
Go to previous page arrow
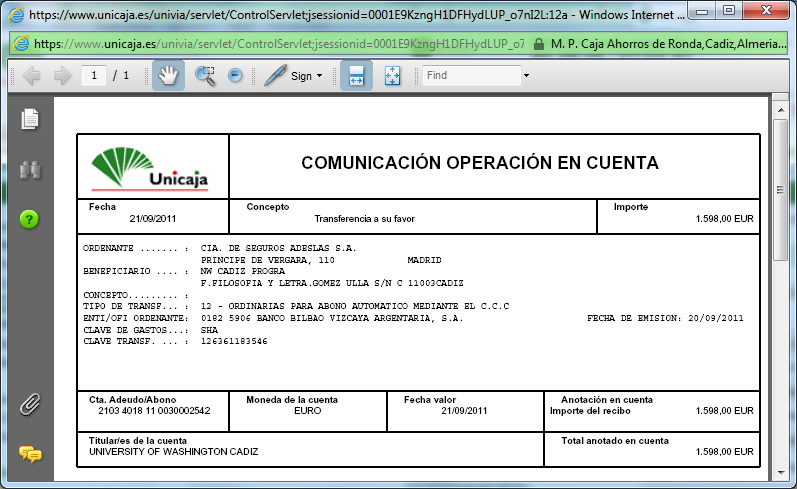click(x=32, y=76)
